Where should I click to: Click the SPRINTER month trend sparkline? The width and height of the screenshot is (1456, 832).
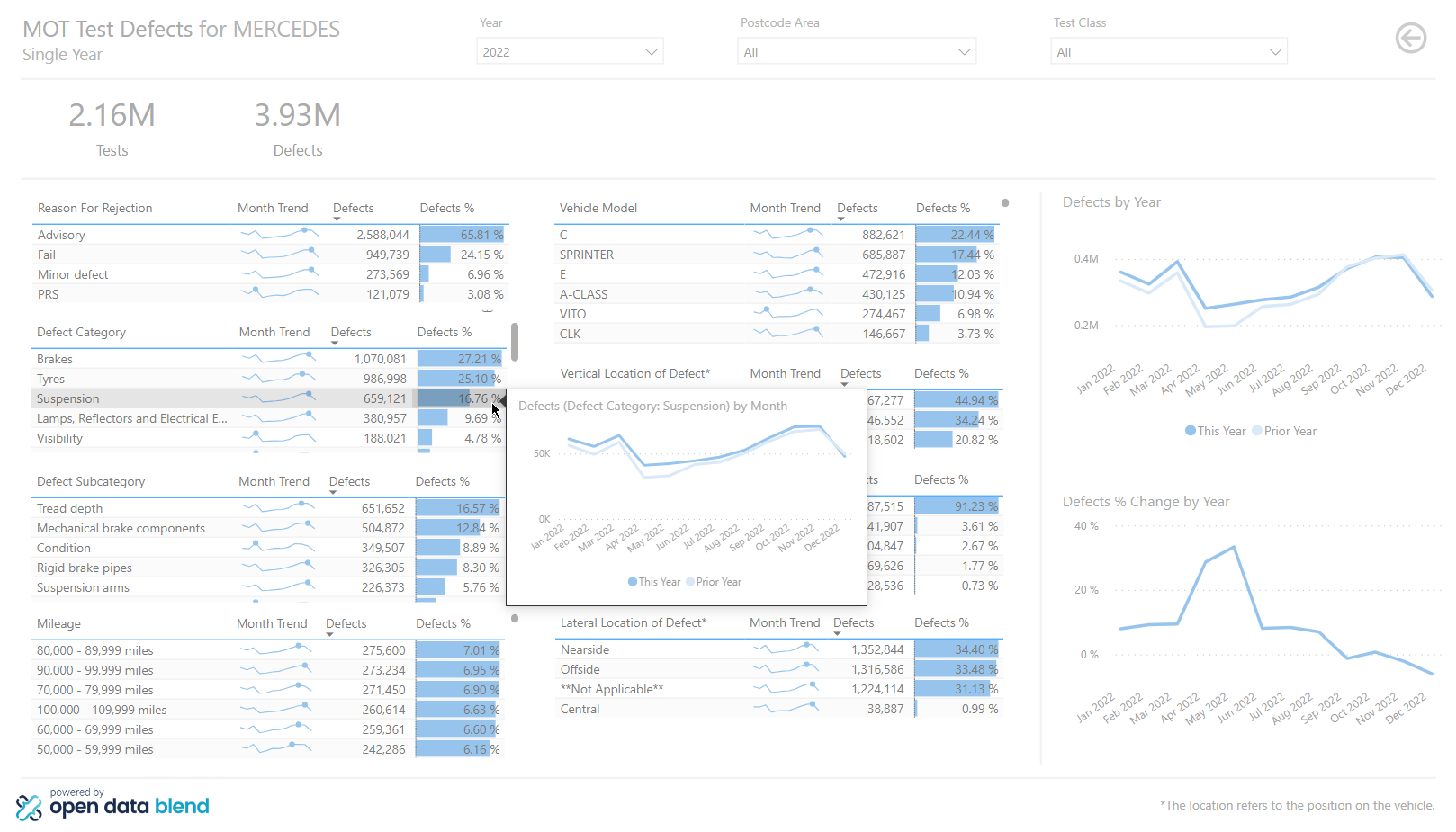(787, 255)
